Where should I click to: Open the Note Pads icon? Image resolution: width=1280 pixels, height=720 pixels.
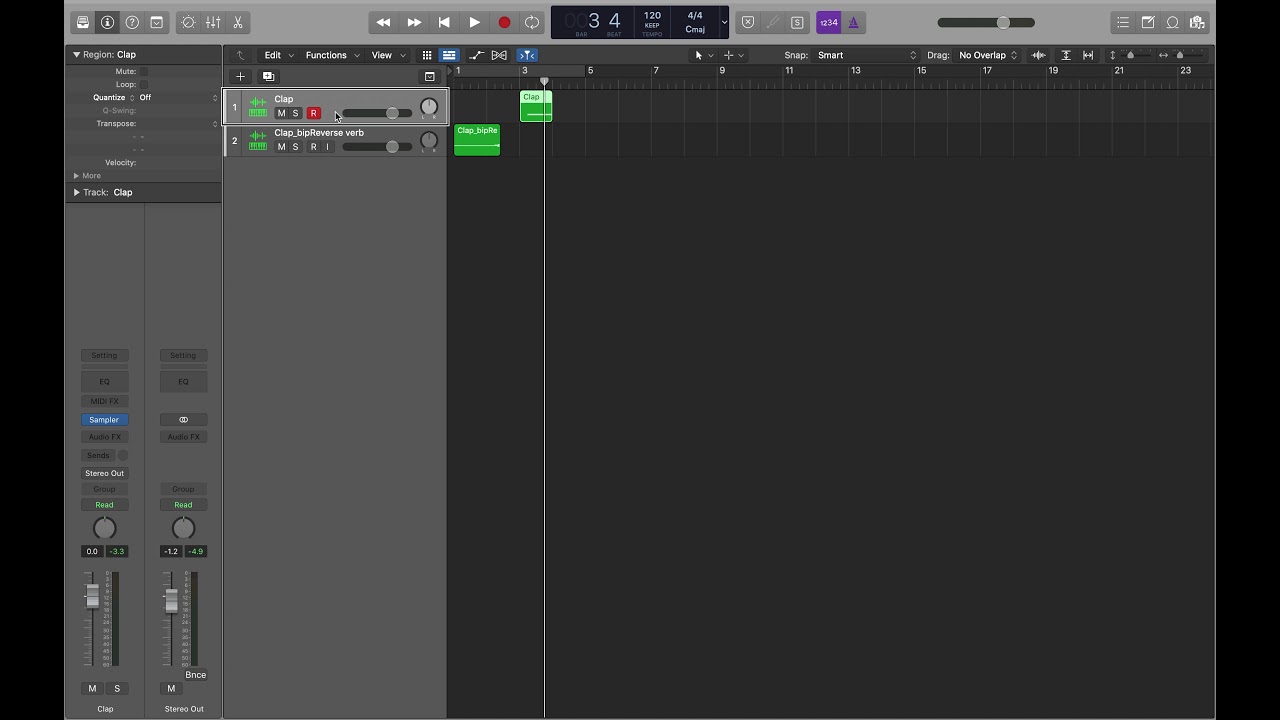(1148, 22)
